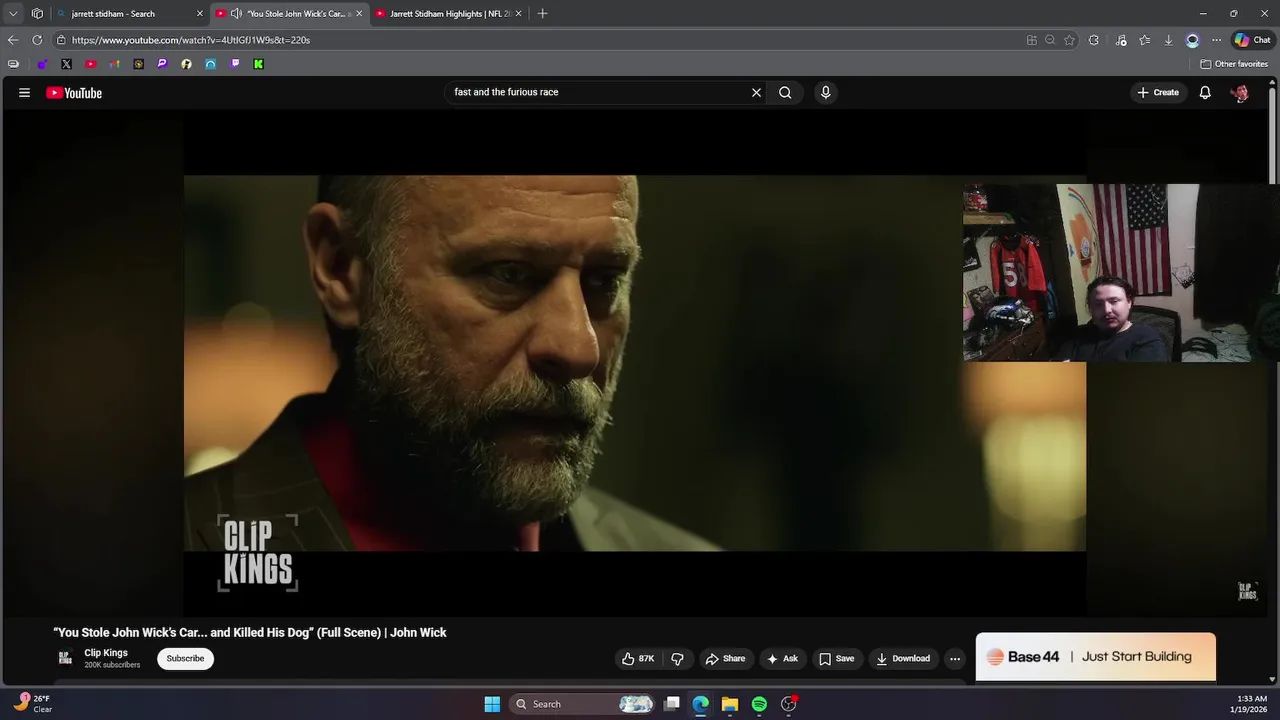
Task: Click the Clip Kings channel avatar
Action: coord(65,658)
